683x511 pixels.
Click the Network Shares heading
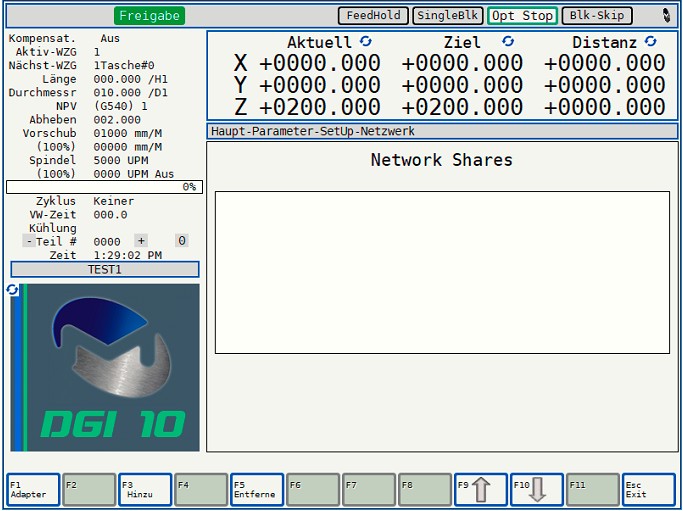442,160
